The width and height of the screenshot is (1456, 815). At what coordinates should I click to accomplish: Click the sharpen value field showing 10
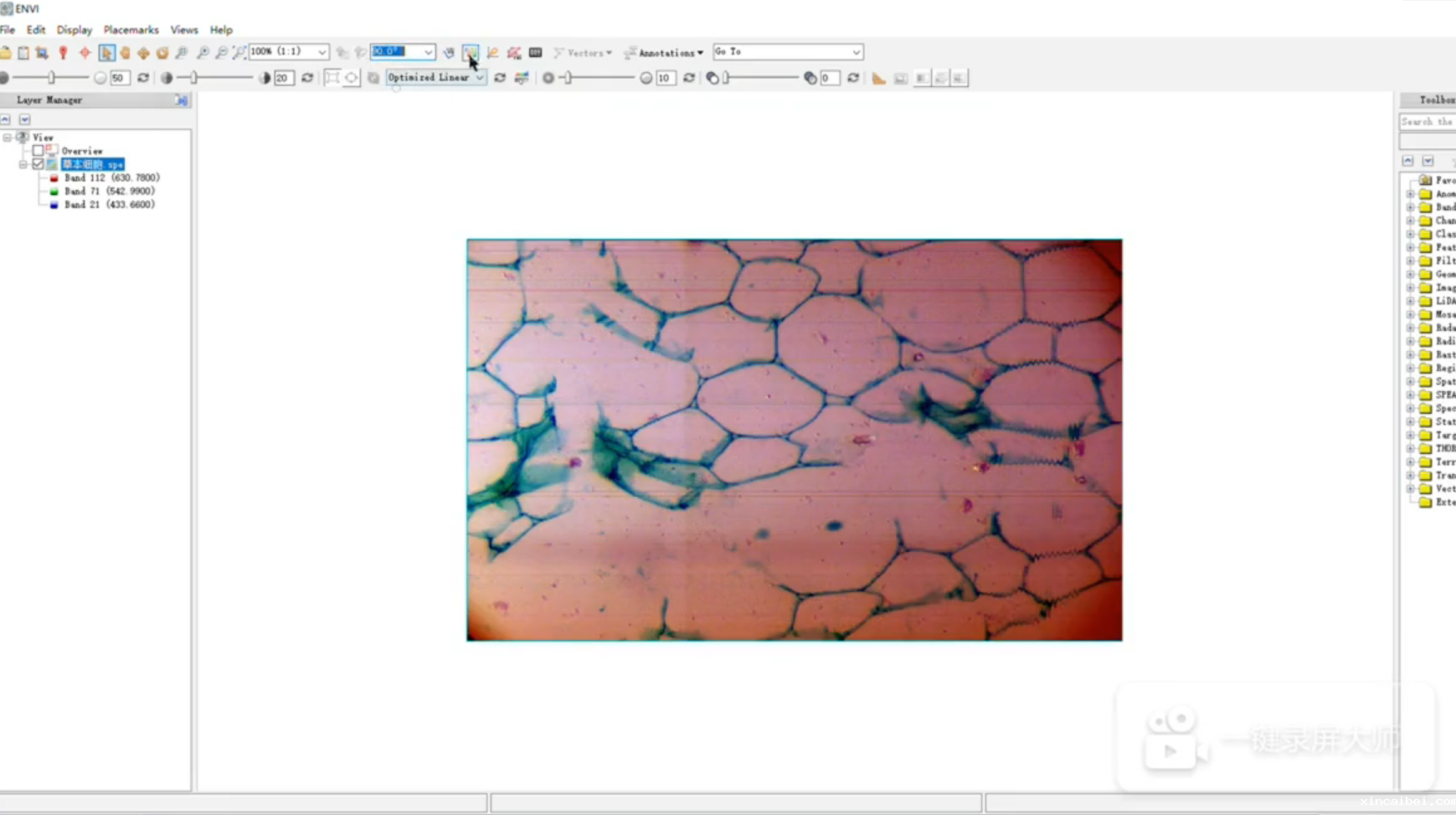coord(665,78)
